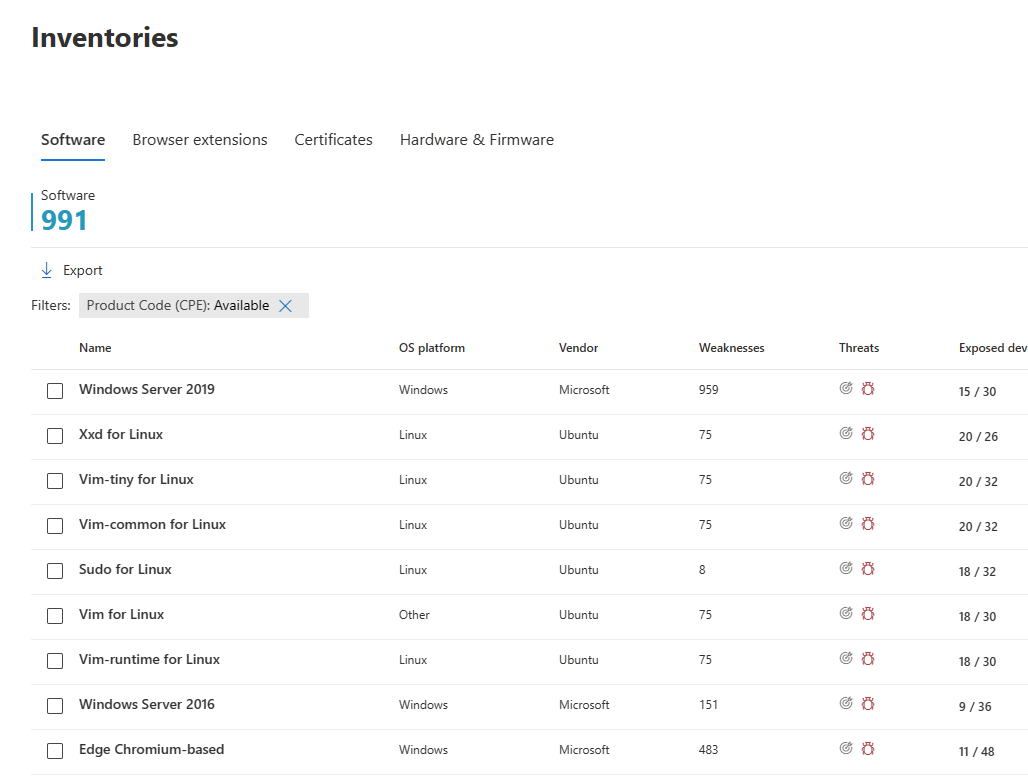The height and width of the screenshot is (778, 1028).
Task: Click exposed devices value 9 / 36
Action: (975, 707)
